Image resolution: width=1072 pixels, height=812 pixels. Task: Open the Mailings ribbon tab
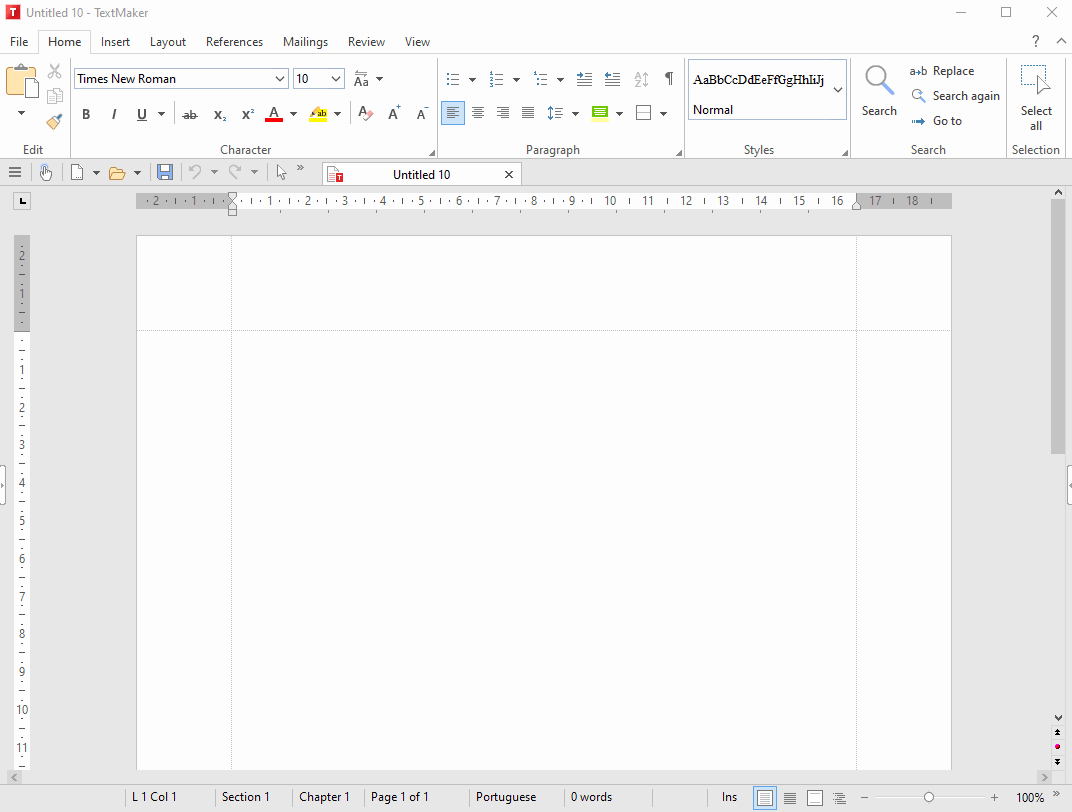point(305,42)
